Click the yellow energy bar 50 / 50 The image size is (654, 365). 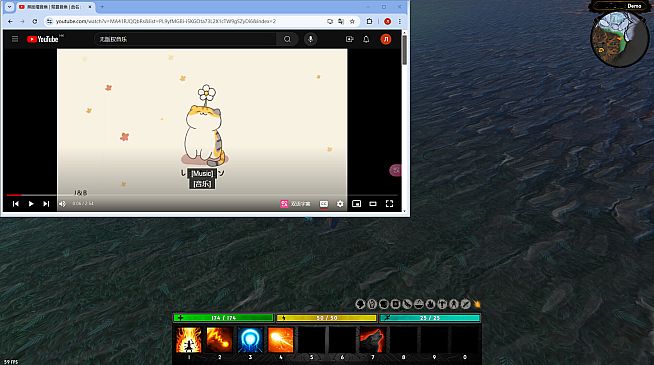tap(326, 318)
